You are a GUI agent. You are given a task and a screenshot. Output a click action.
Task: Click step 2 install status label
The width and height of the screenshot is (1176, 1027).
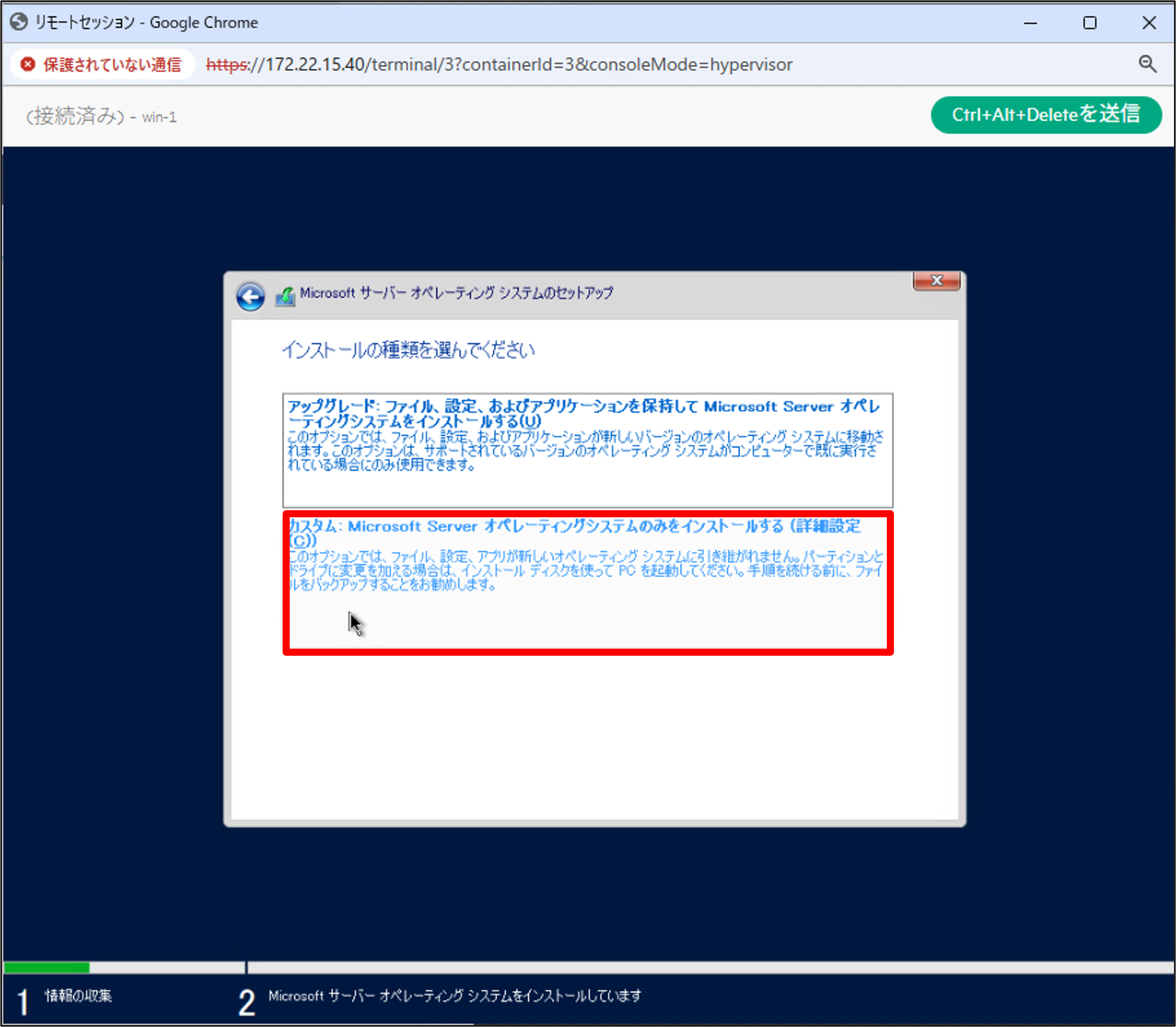454,996
